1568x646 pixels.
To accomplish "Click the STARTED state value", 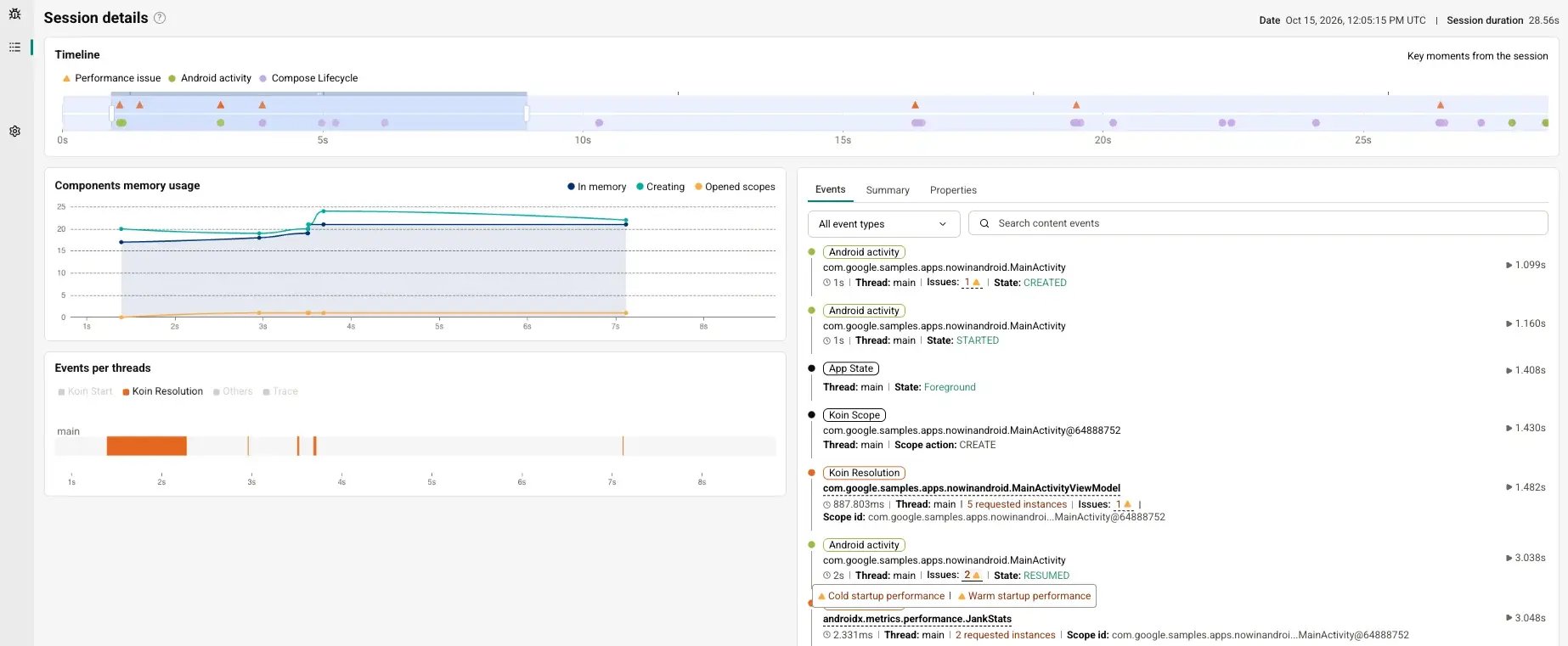I will pyautogui.click(x=978, y=340).
